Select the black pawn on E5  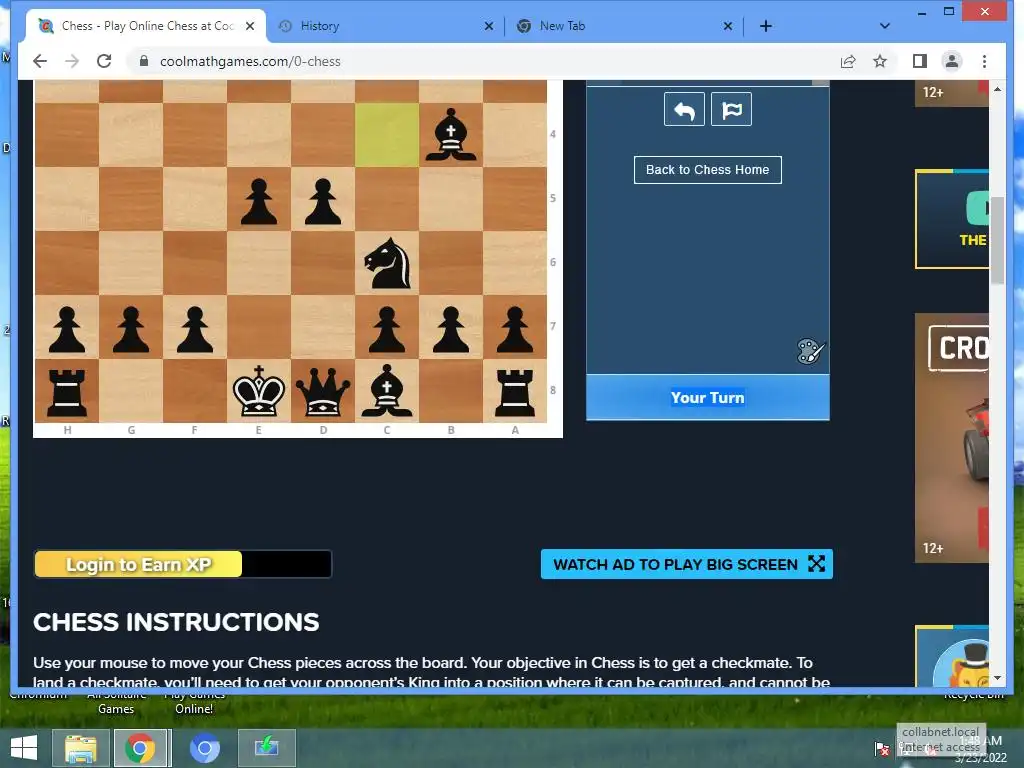pos(259,201)
